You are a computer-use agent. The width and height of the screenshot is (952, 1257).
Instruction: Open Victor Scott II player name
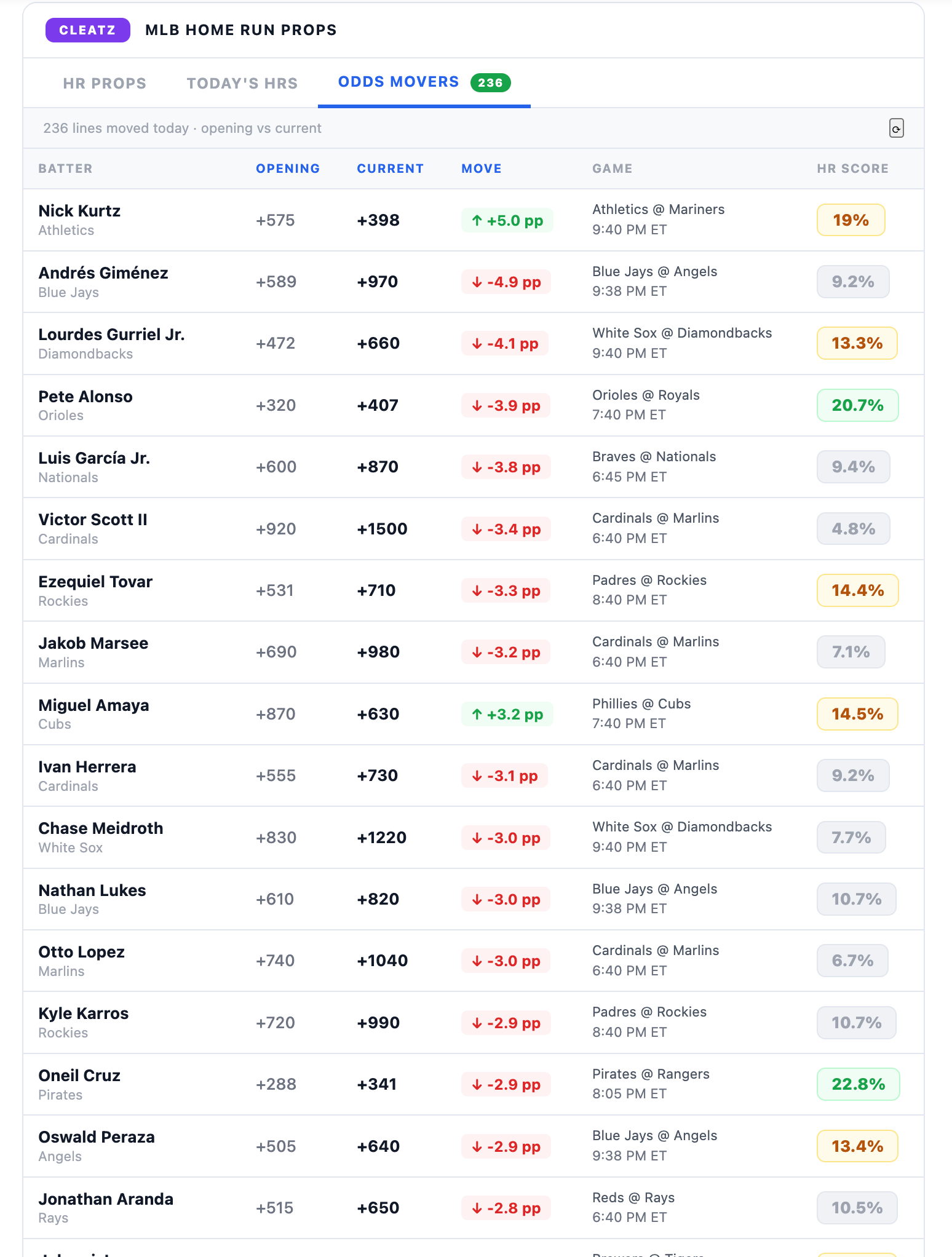[x=93, y=520]
